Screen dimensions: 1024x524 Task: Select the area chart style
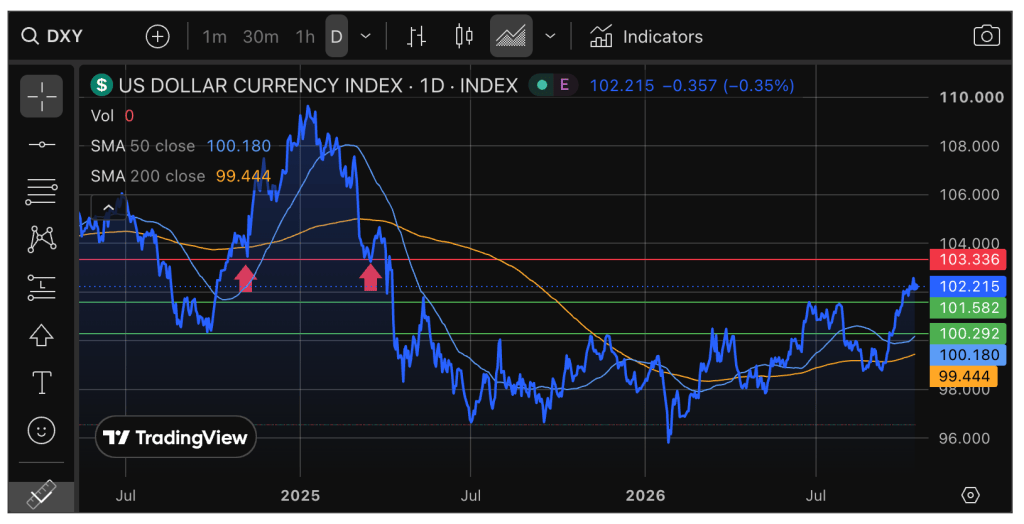[x=511, y=36]
